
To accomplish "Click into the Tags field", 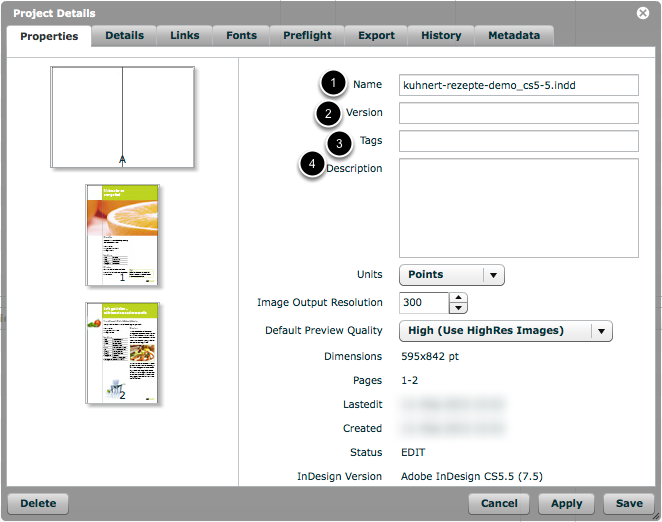I will pyautogui.click(x=518, y=141).
